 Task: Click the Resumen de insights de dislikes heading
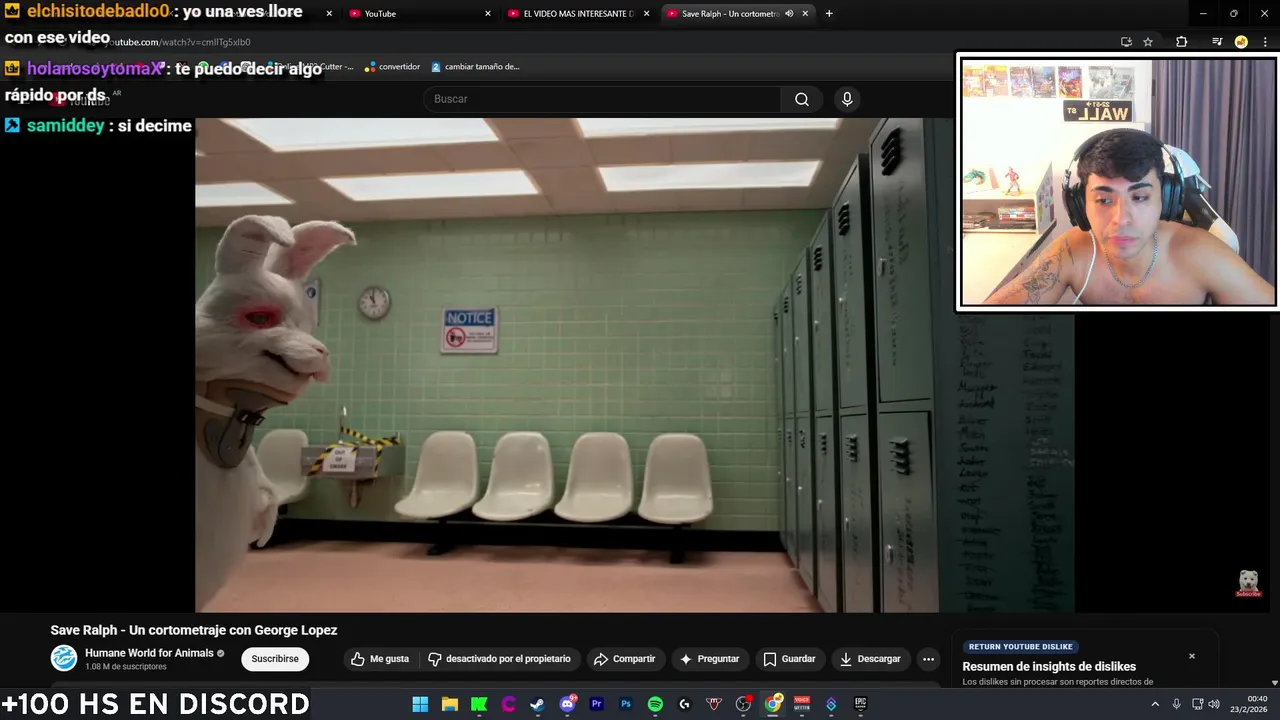coord(1049,667)
